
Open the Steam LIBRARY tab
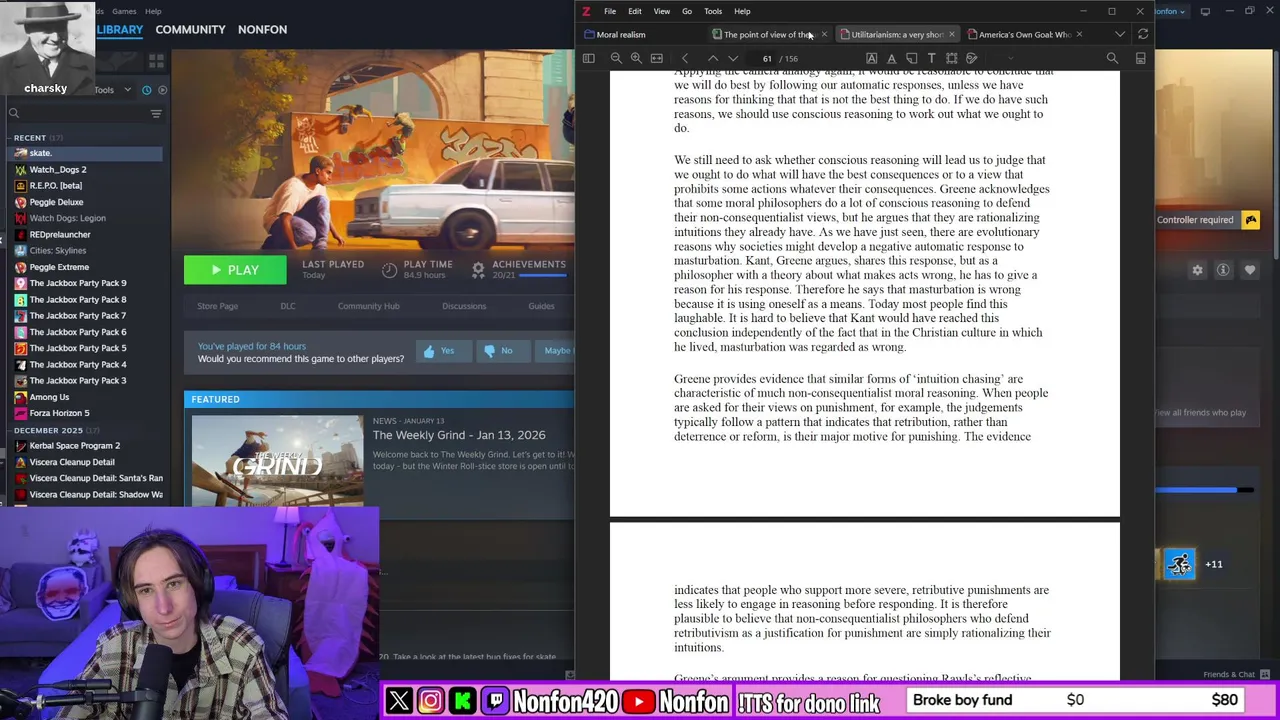(120, 29)
